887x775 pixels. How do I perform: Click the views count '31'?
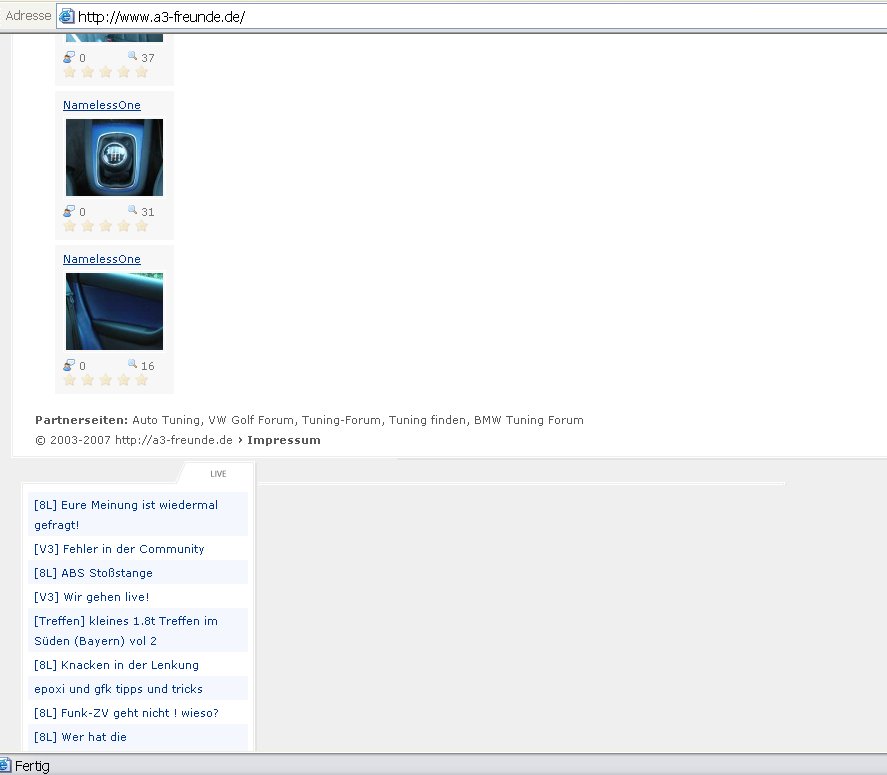(x=148, y=212)
